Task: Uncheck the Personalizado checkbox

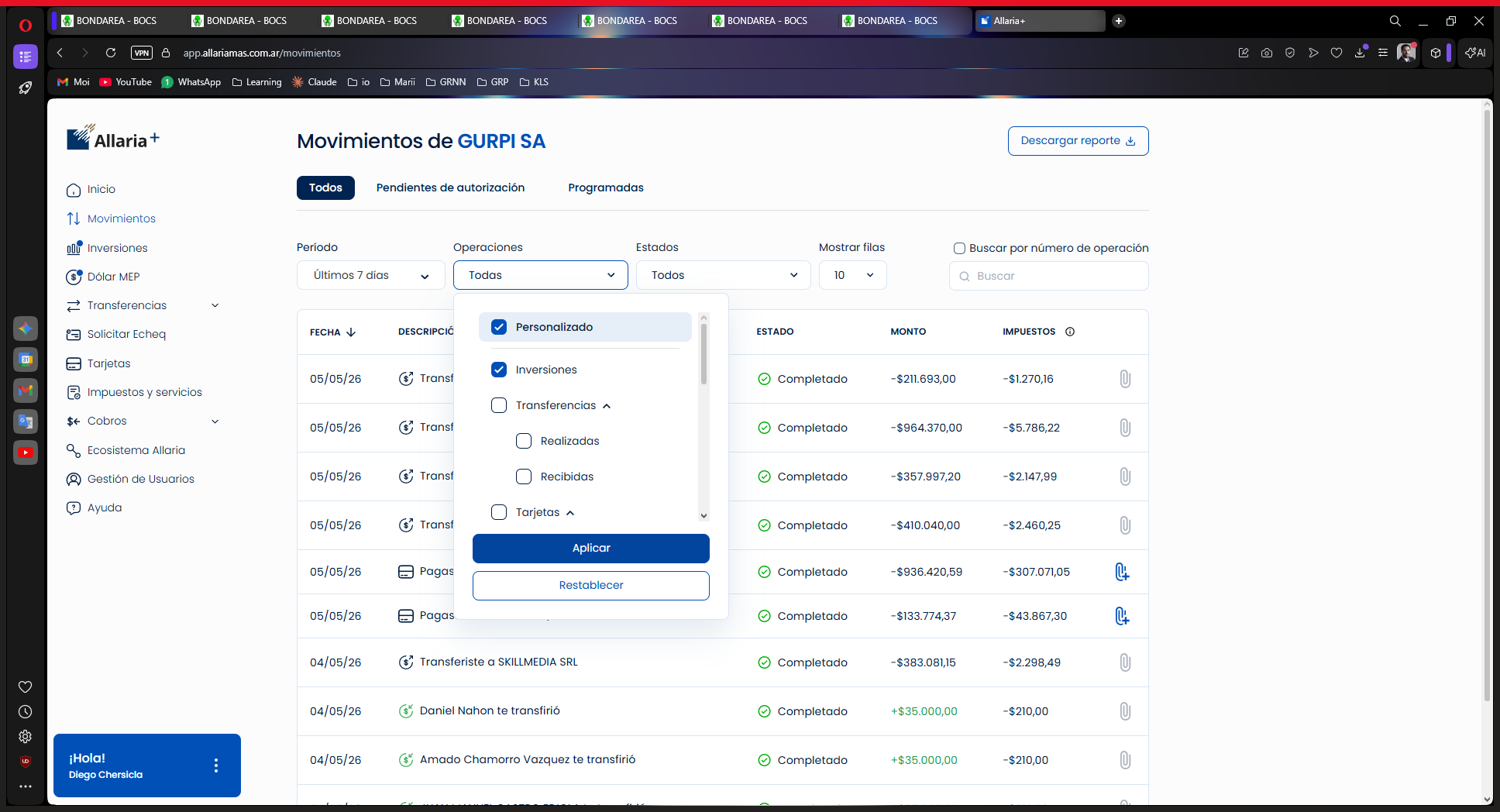Action: [x=499, y=327]
